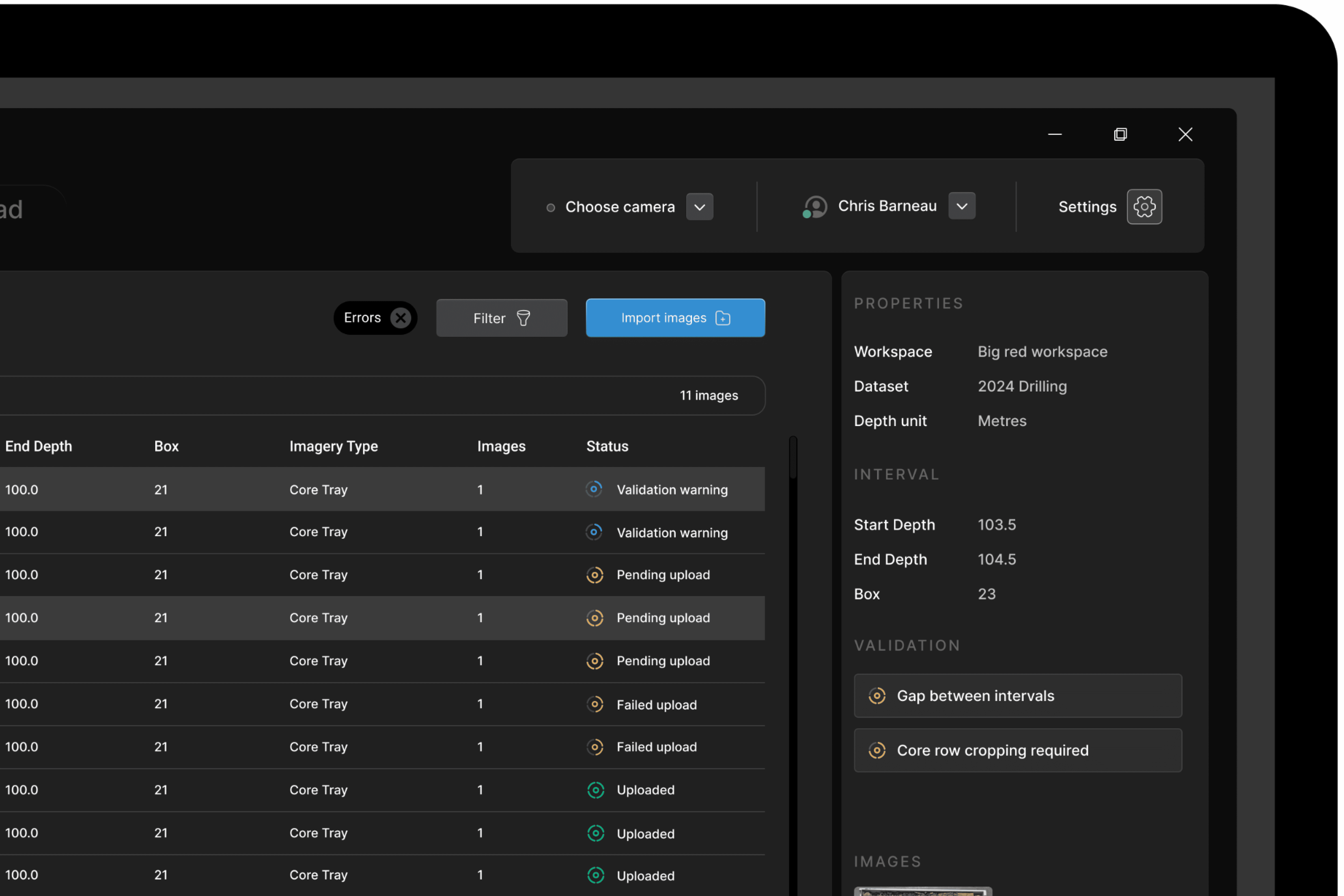Click status icon of first Validation warning row
Image resolution: width=1344 pixels, height=896 pixels.
(x=594, y=489)
